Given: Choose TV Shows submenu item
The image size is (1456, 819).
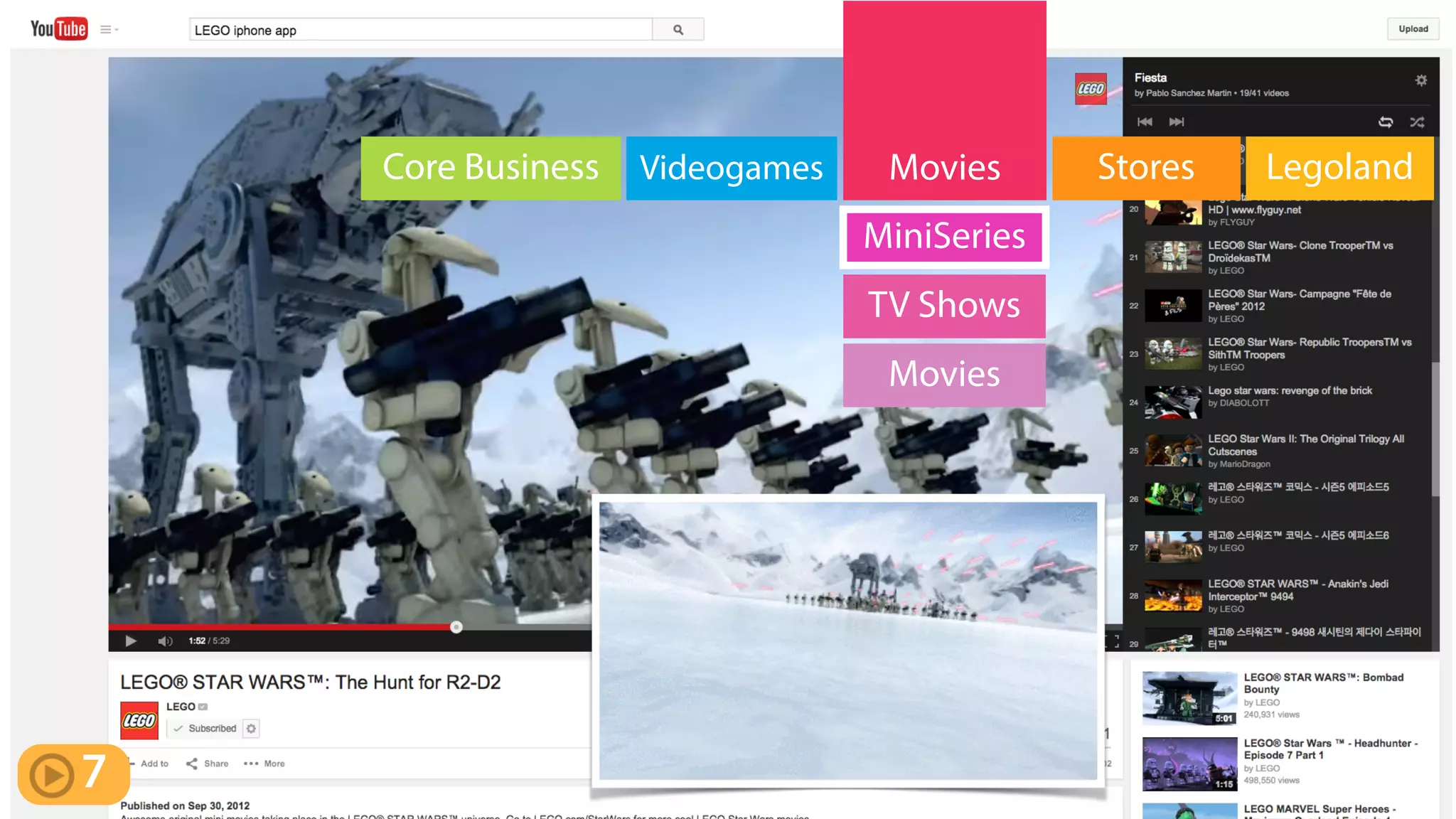Looking at the screenshot, I should coord(944,306).
